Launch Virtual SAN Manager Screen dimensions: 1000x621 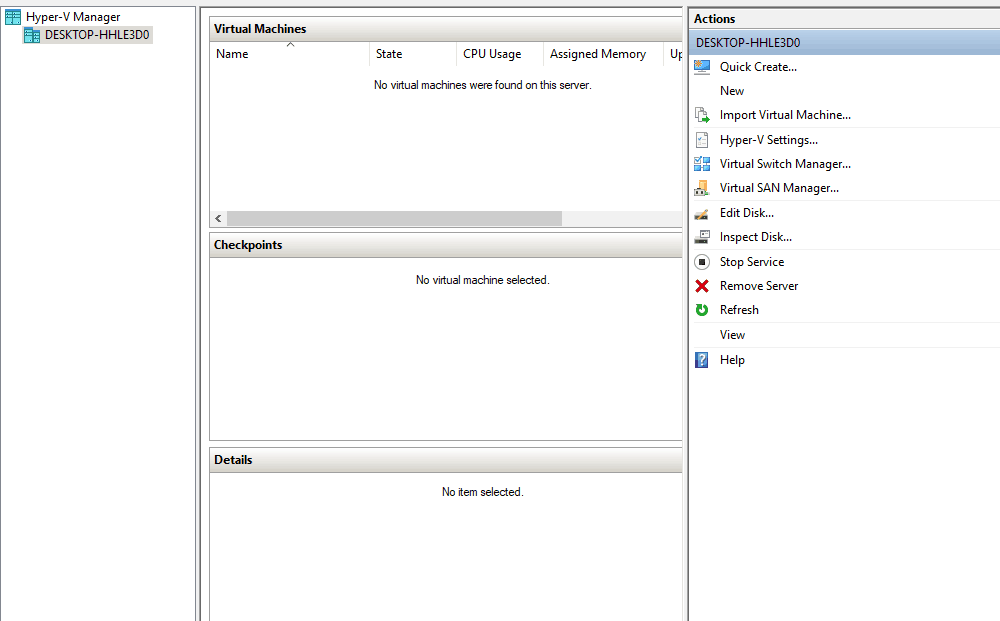point(779,188)
